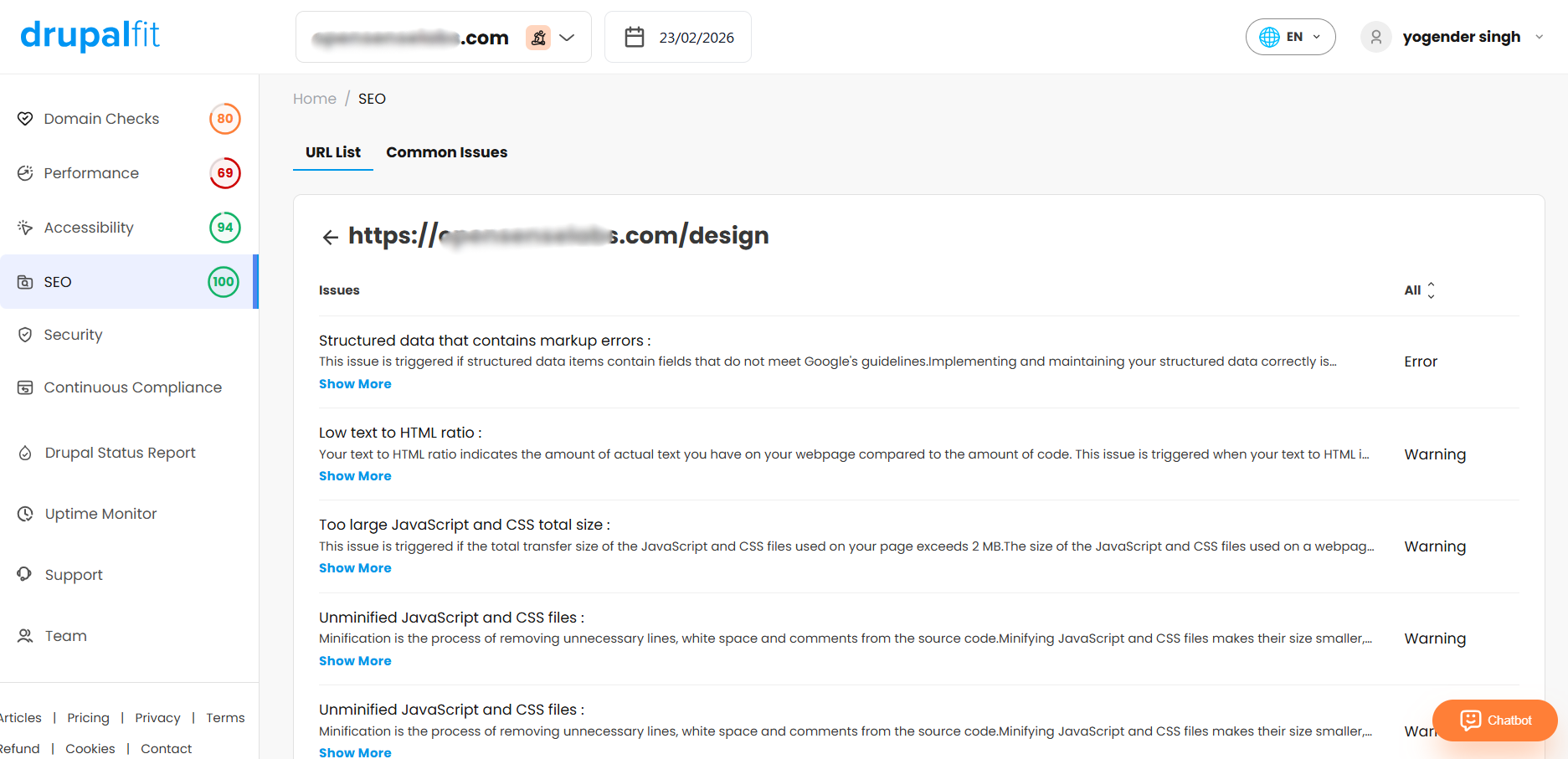This screenshot has height=759, width=1568.
Task: Click the globe language icon
Action: click(x=1269, y=37)
